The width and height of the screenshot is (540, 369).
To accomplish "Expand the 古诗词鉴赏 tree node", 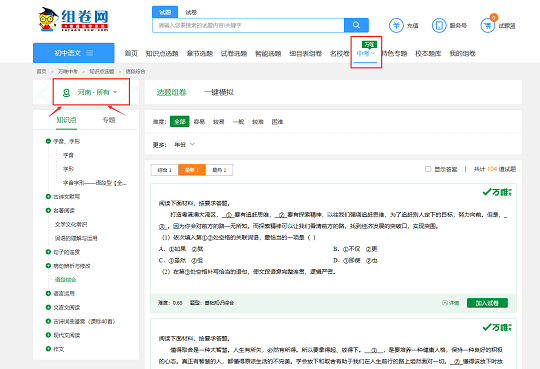I will [x=48, y=321].
